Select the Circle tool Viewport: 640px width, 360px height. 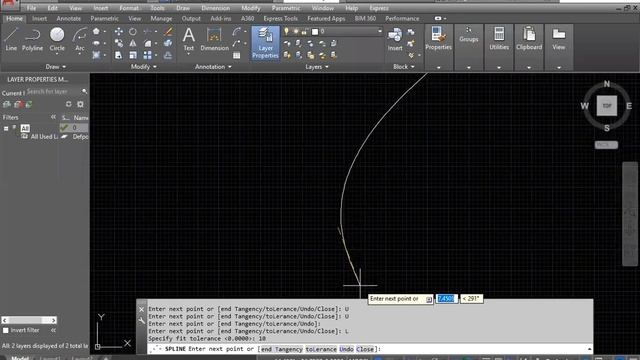point(57,40)
